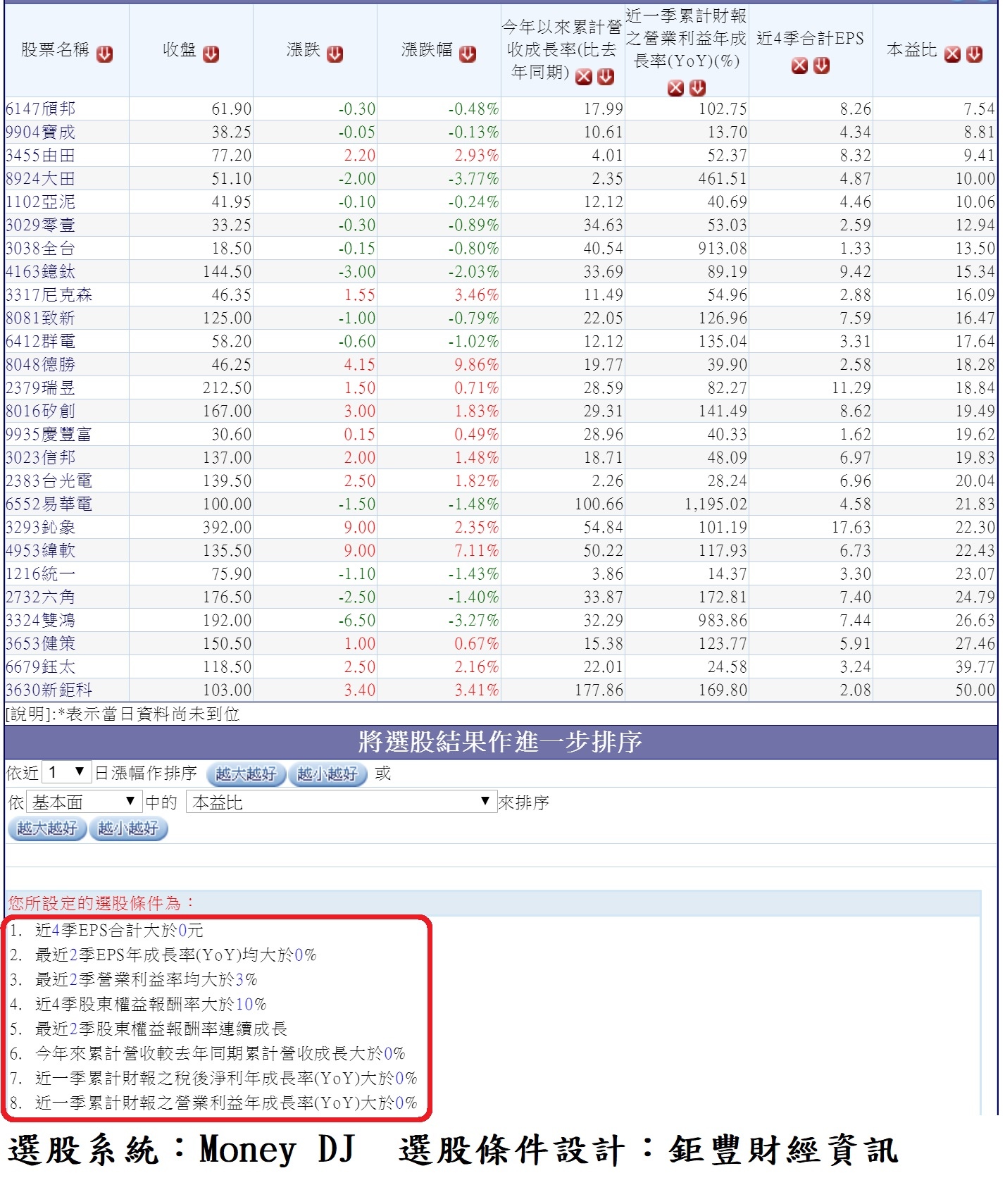The height and width of the screenshot is (1204, 1005).
Task: Sort by 收盤 using its arrow icon
Action: pyautogui.click(x=211, y=54)
